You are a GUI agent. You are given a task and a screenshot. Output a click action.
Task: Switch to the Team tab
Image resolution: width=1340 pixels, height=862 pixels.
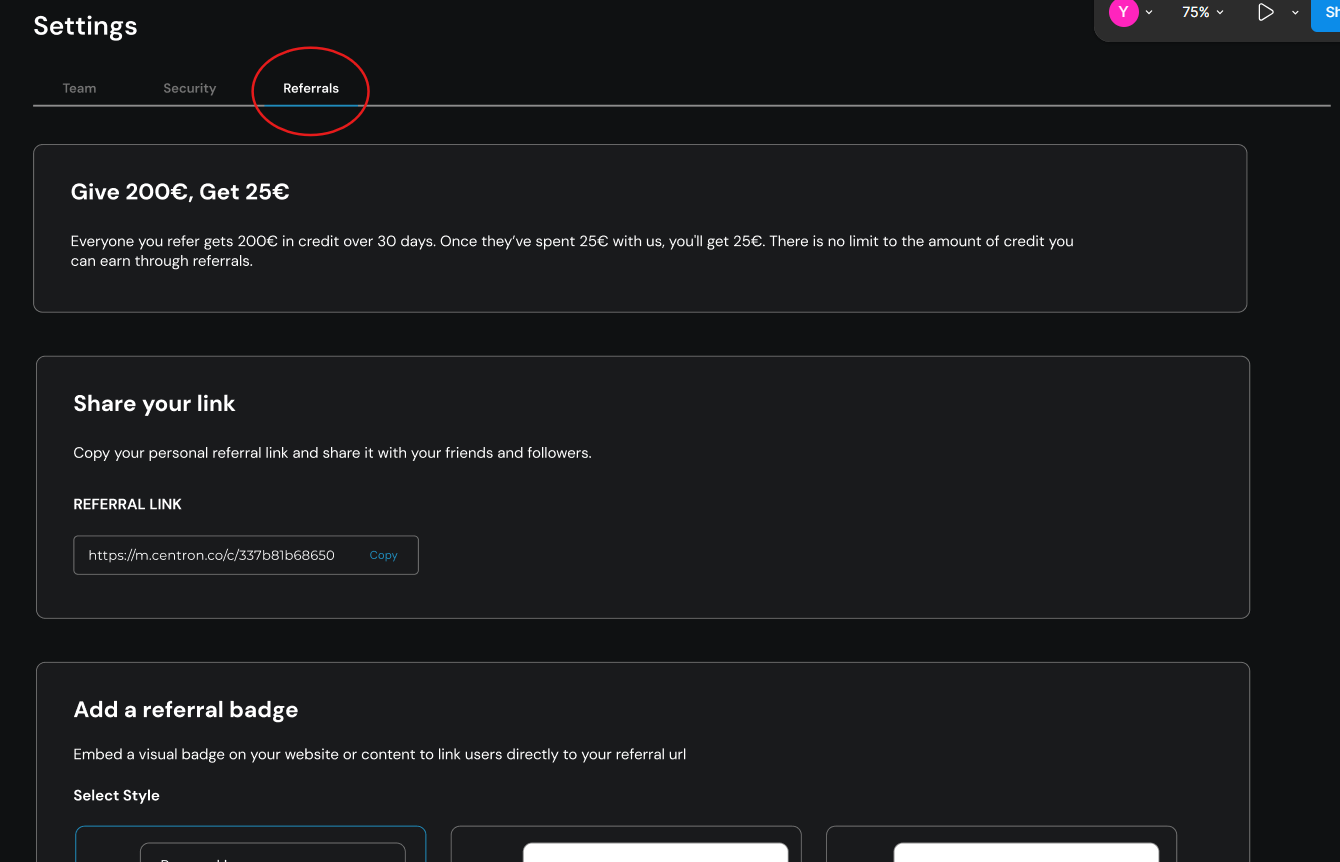click(x=79, y=88)
